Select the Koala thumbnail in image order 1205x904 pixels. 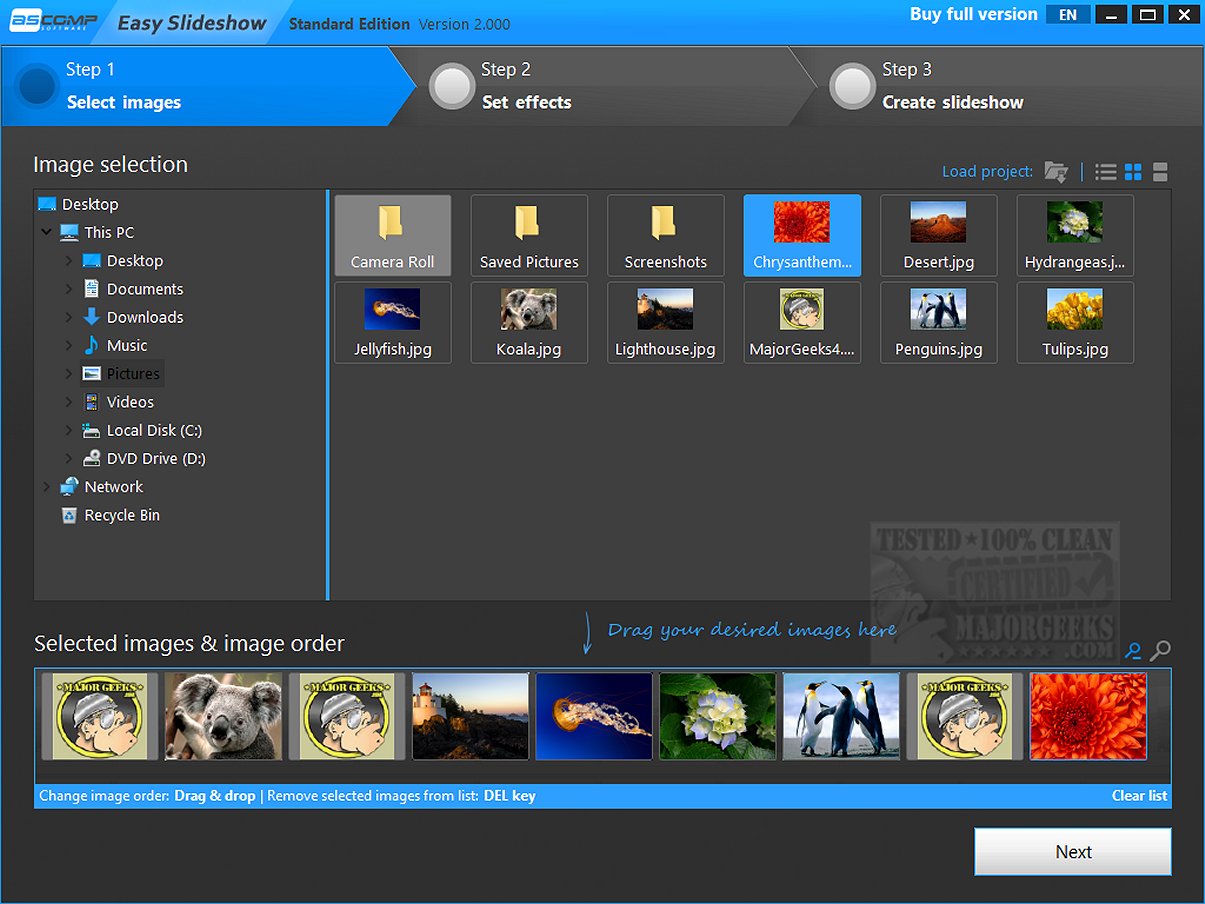point(222,716)
